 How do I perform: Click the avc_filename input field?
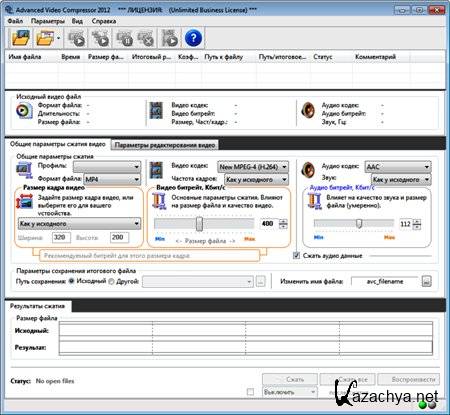point(385,282)
